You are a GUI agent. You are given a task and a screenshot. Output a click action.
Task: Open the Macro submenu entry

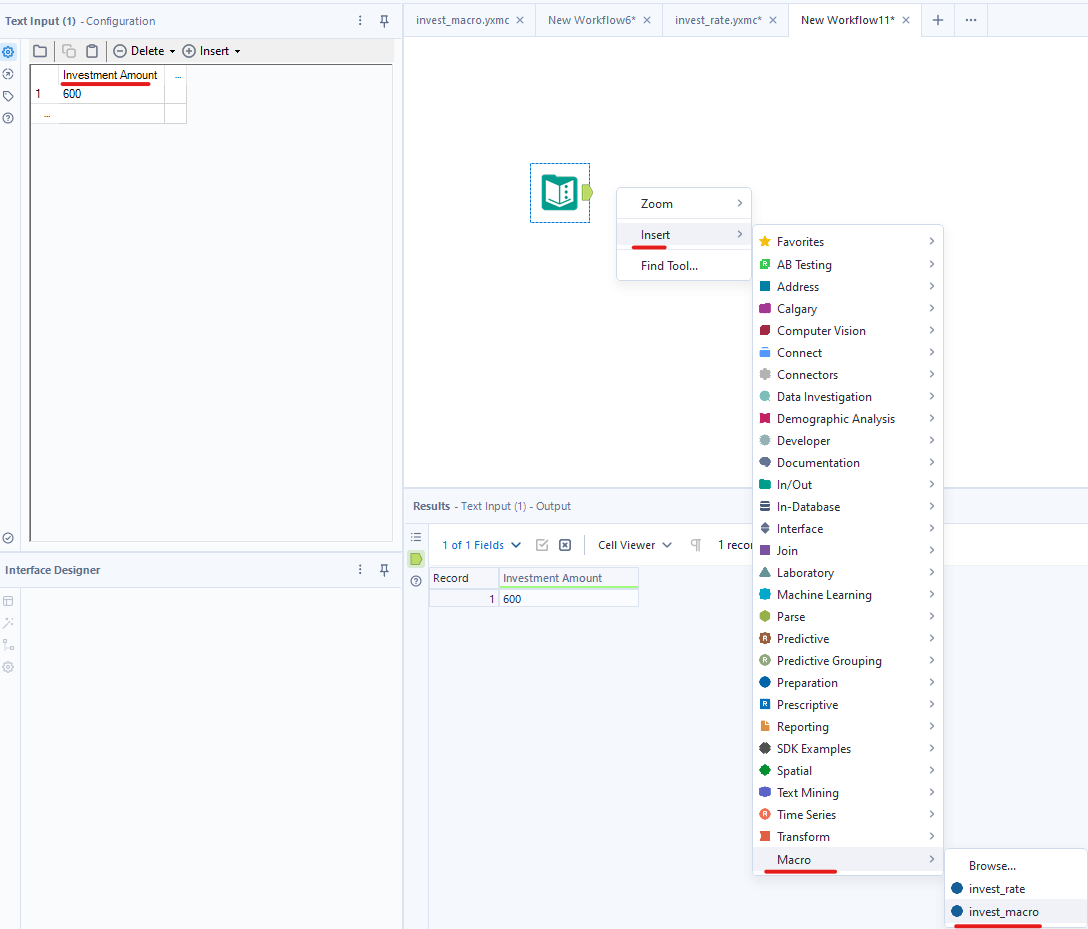(847, 860)
